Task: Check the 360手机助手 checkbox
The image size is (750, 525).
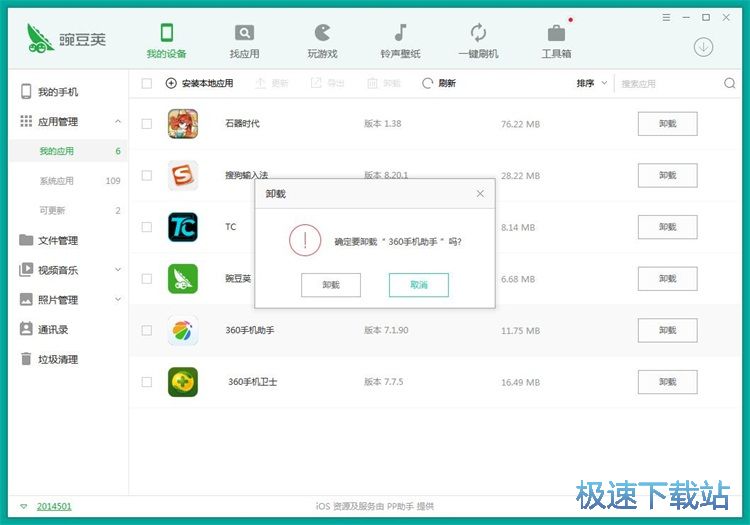Action: pos(147,330)
